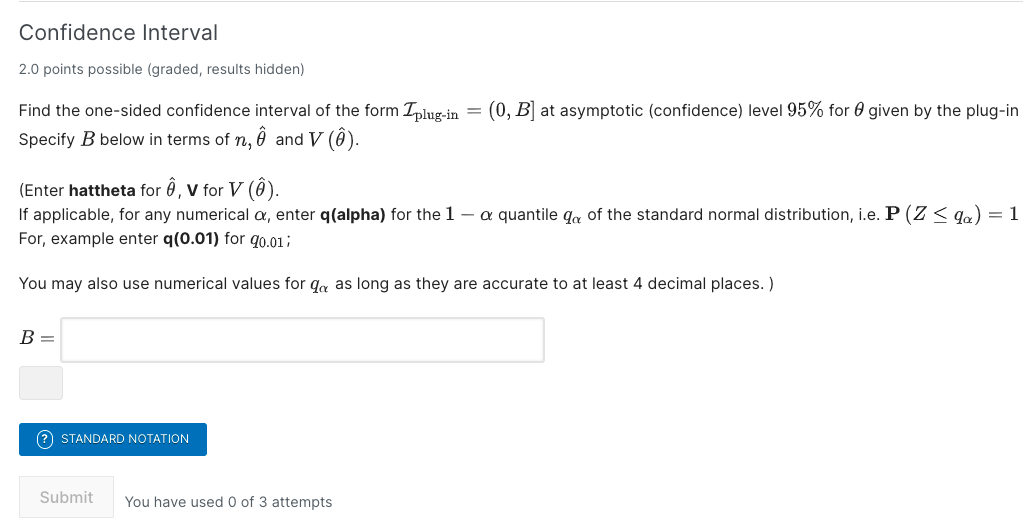This screenshot has height=532, width=1023.
Task: Select the bold hattheta keyword
Action: (102, 191)
